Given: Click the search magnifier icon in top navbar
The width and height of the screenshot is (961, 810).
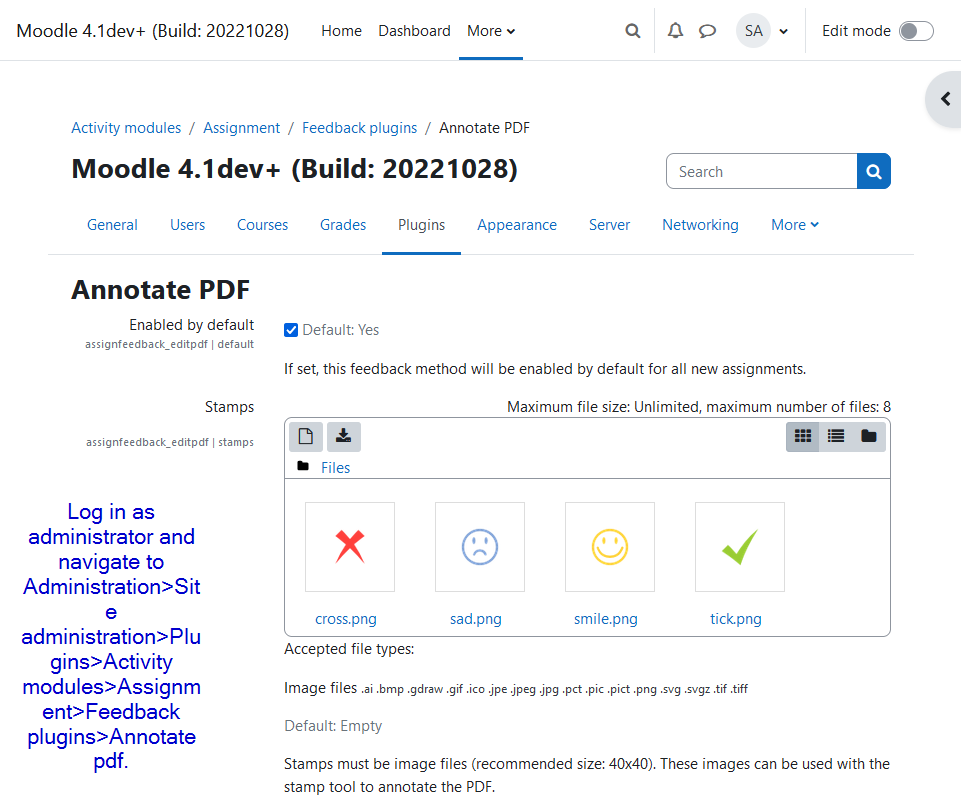Looking at the screenshot, I should click(x=632, y=31).
